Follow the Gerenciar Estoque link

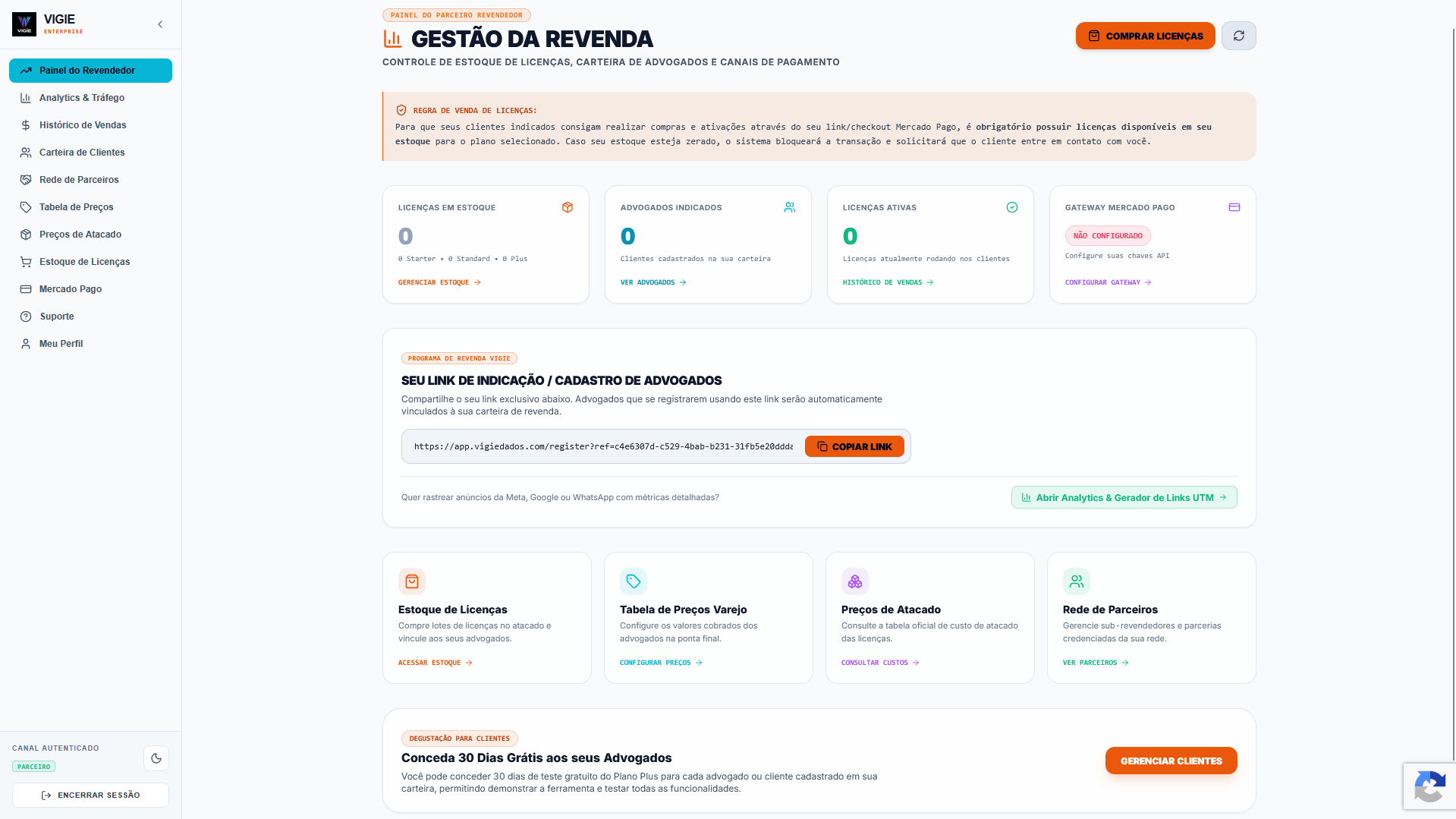tap(439, 282)
